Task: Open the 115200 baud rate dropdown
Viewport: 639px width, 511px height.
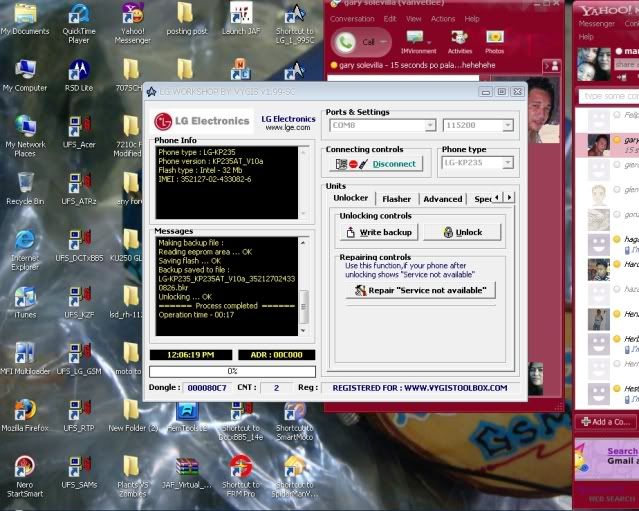Action: [508, 125]
